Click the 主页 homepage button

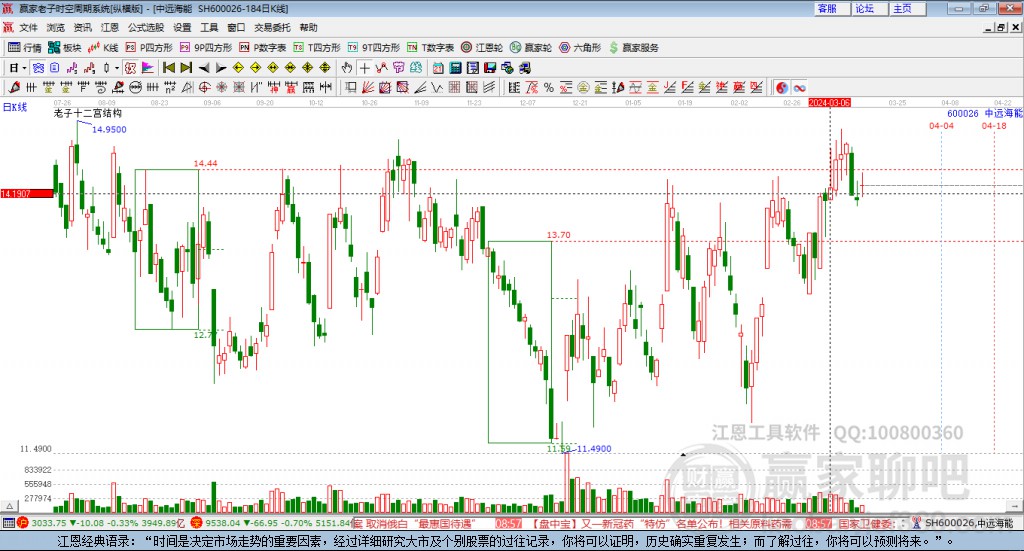[x=906, y=8]
